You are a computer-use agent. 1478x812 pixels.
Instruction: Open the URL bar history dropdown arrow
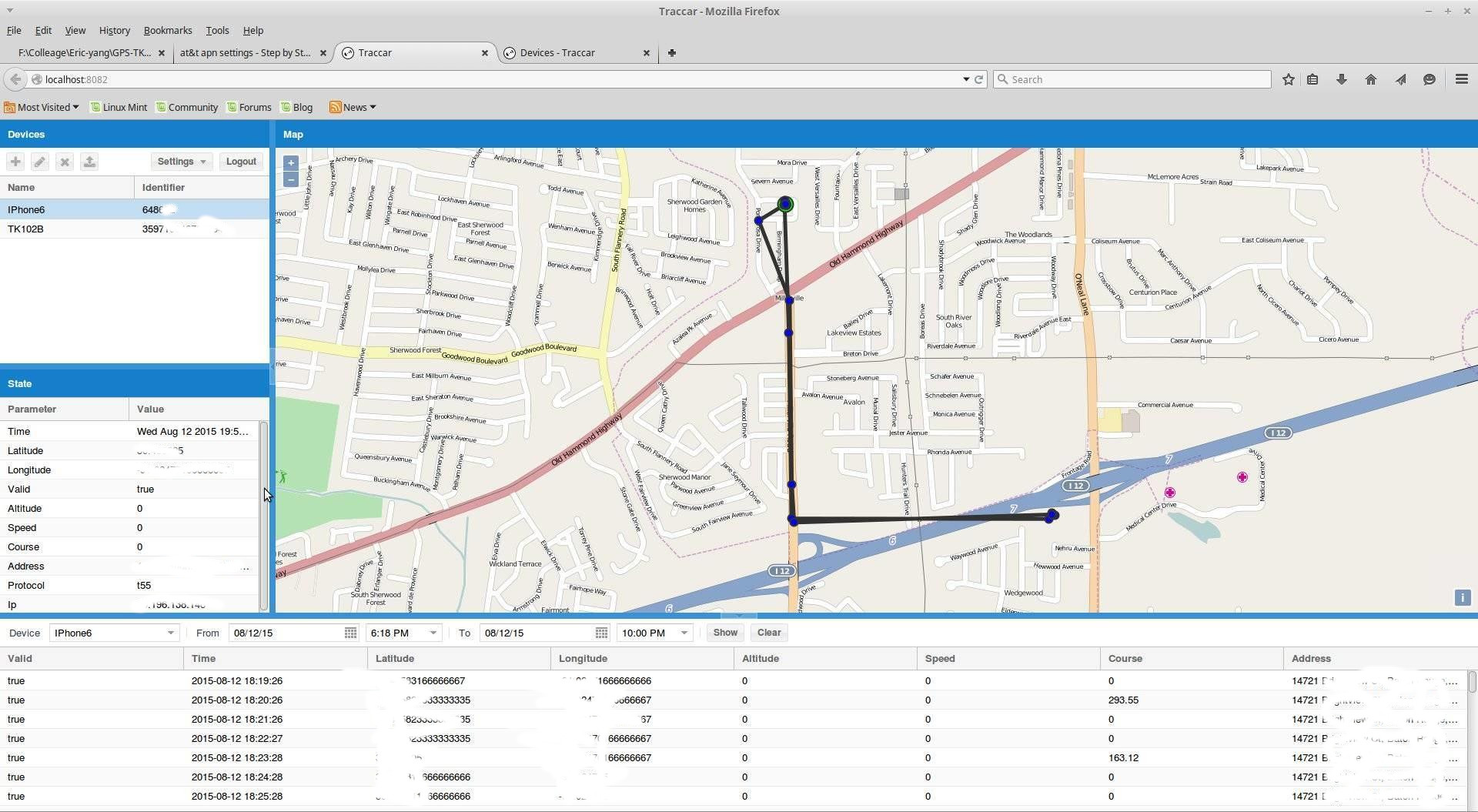pos(965,79)
